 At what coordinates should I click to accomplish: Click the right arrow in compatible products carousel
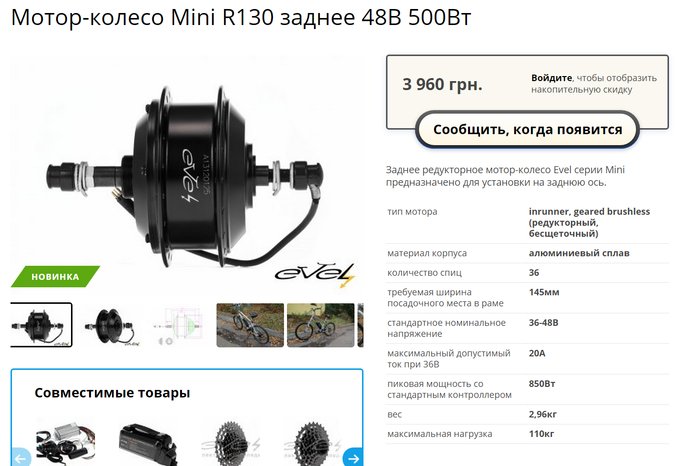[x=353, y=458]
